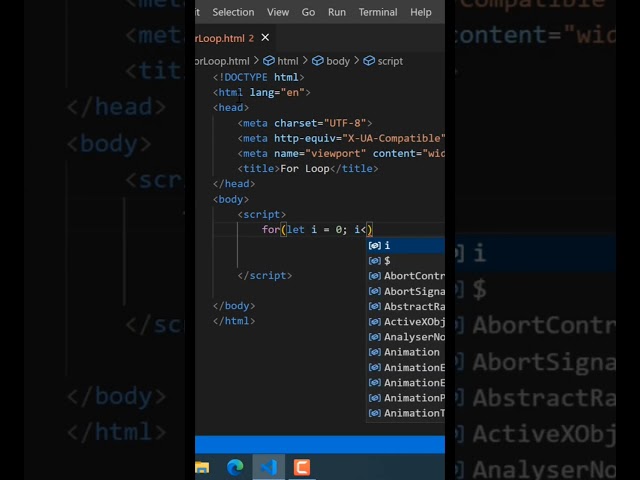Click the body breadcrumb cube icon
Viewport: 640px width, 480px height.
[x=318, y=61]
